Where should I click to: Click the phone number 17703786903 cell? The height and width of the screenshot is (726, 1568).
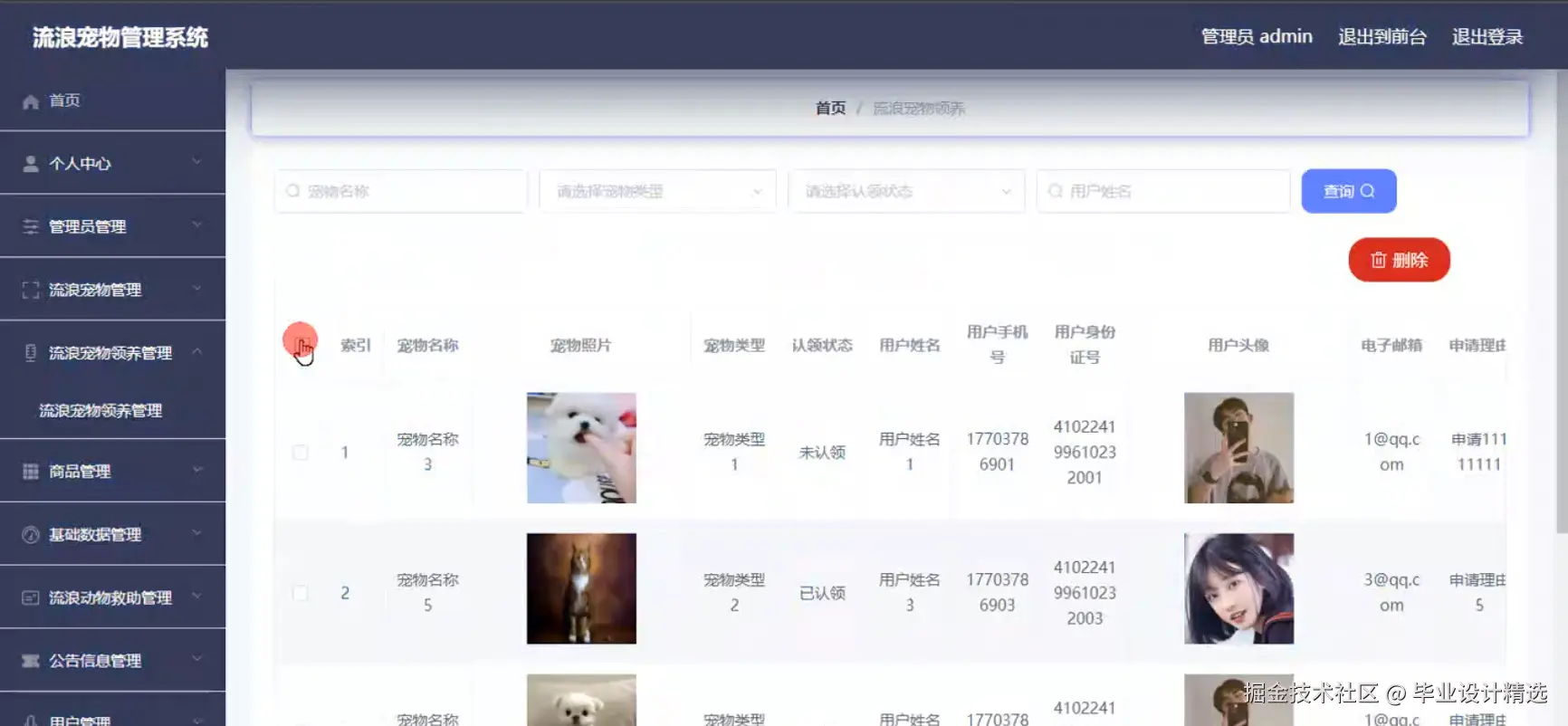997,592
